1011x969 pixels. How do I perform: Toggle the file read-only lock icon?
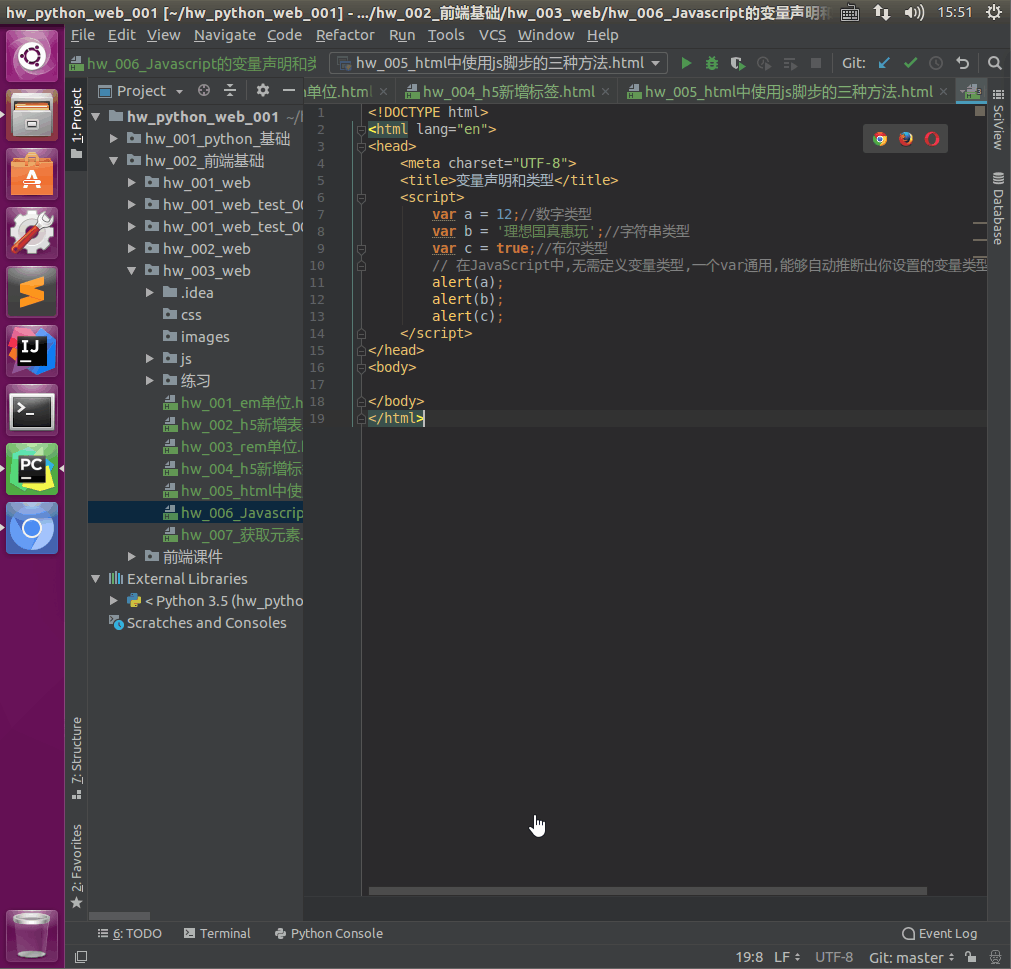pyautogui.click(x=970, y=958)
